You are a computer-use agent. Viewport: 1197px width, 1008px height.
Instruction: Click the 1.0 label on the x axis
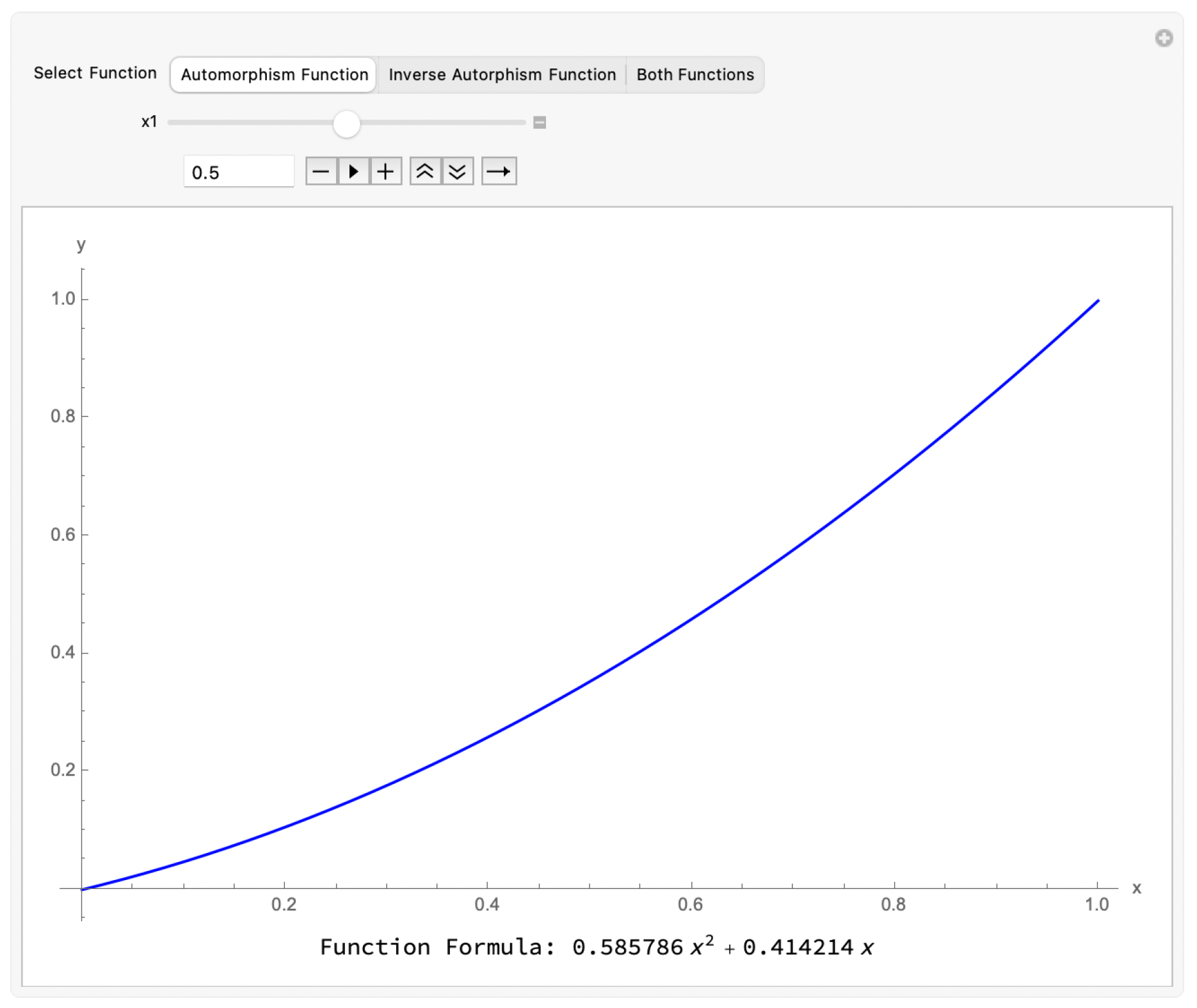coord(1097,904)
